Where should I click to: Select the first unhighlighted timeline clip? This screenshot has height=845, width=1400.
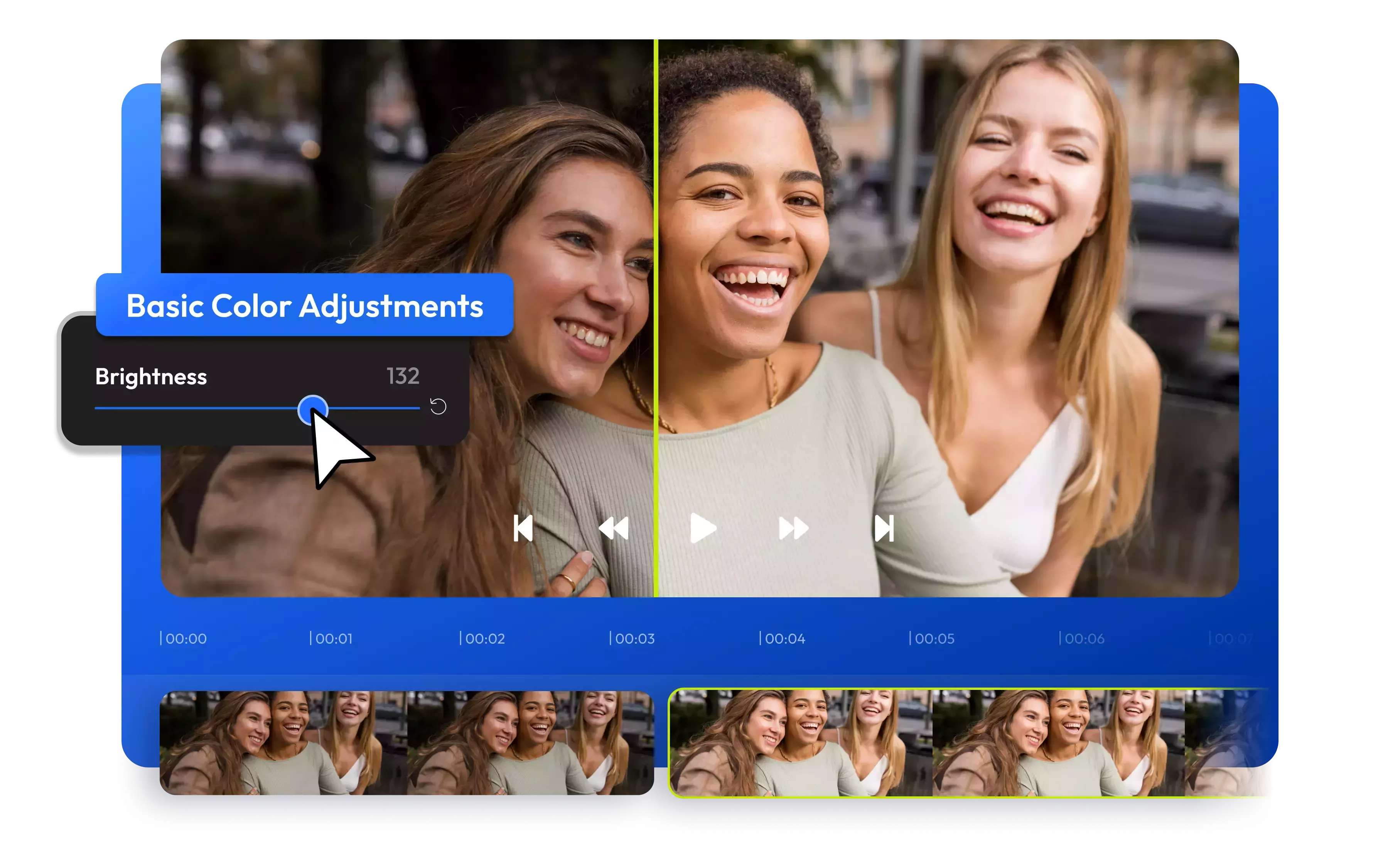tap(406, 743)
